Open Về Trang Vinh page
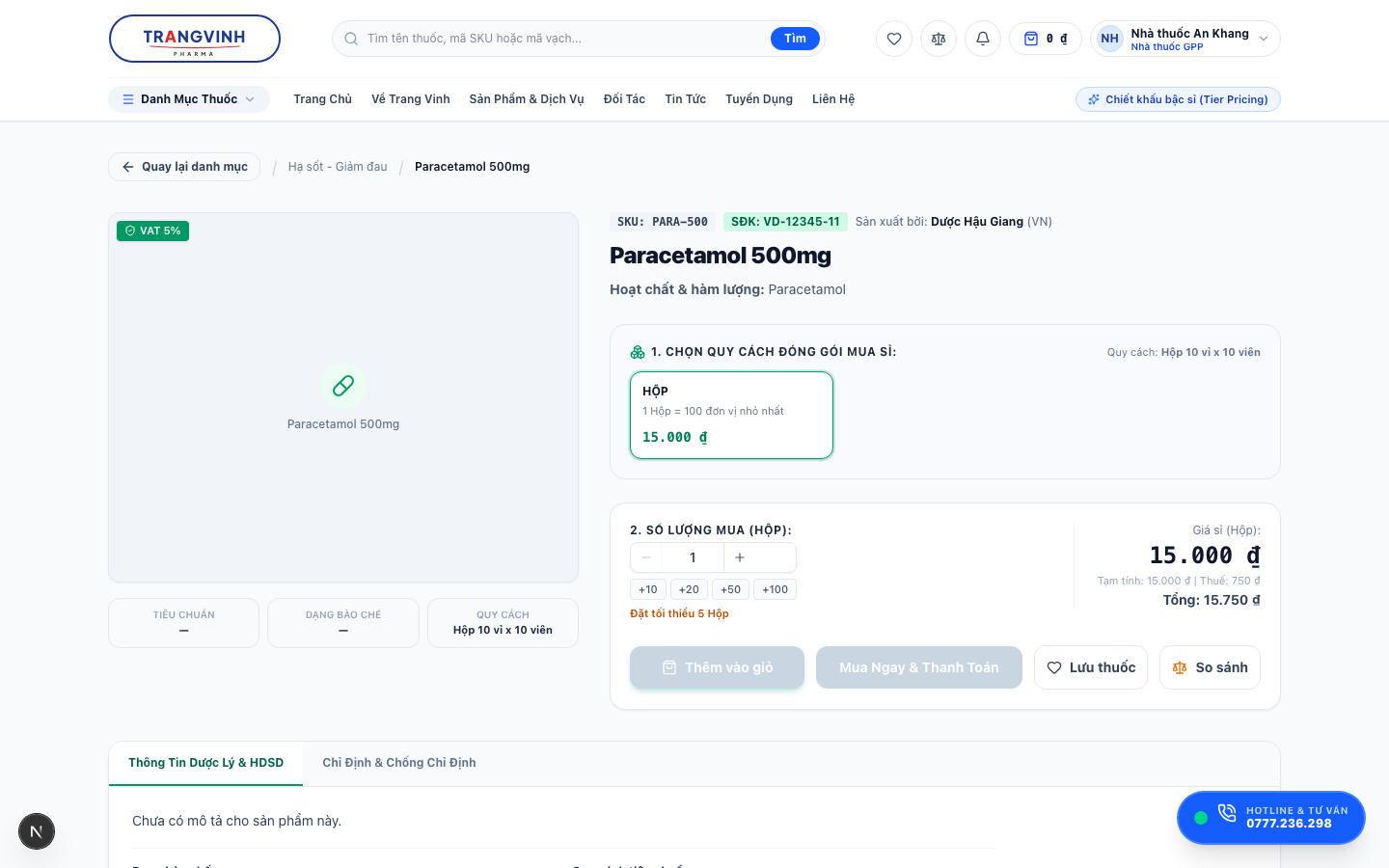The height and width of the screenshot is (868, 1389). [411, 99]
